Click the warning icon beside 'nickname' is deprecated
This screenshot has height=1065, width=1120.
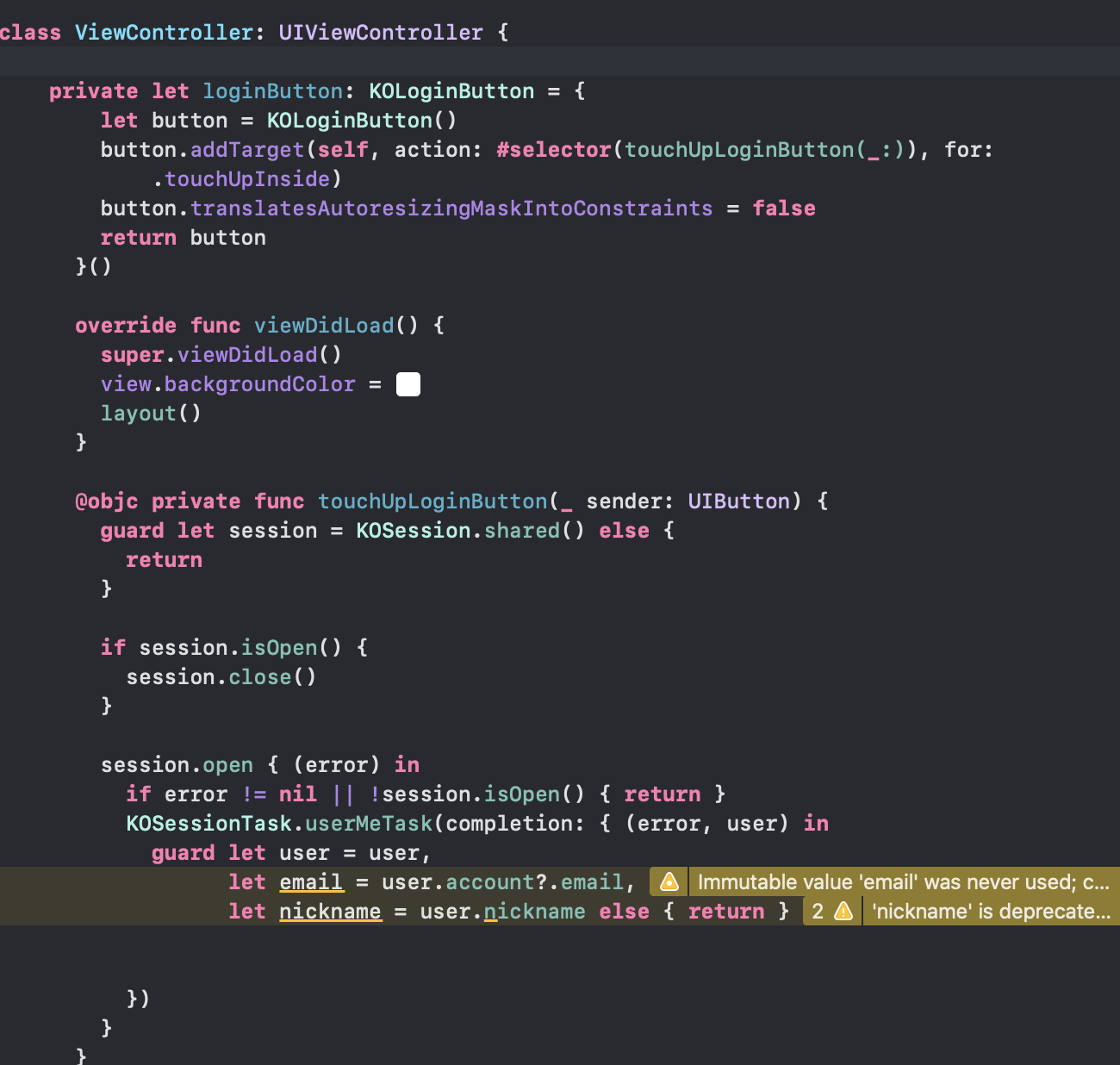tap(844, 912)
